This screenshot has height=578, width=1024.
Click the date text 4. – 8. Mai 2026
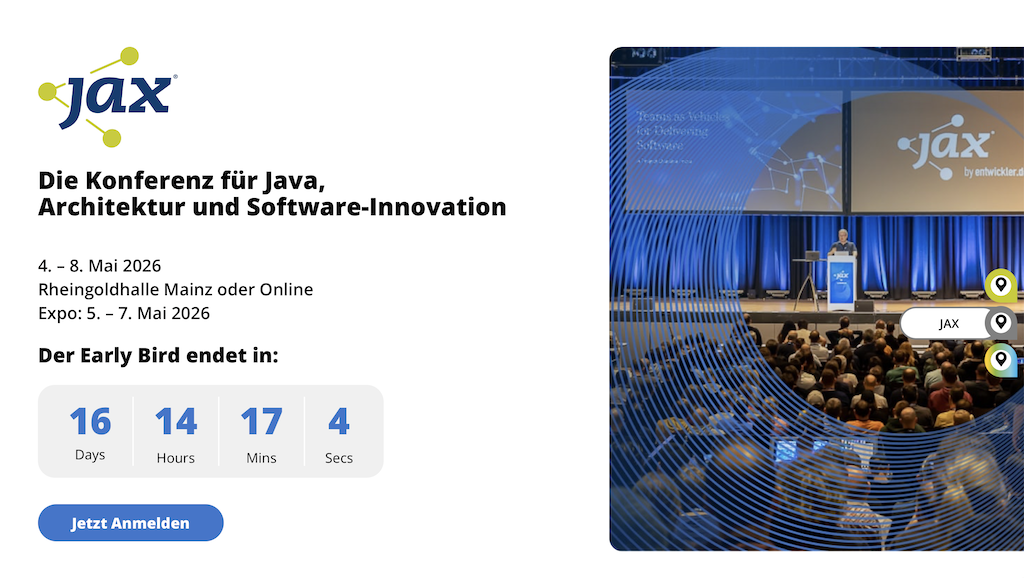pyautogui.click(x=100, y=266)
